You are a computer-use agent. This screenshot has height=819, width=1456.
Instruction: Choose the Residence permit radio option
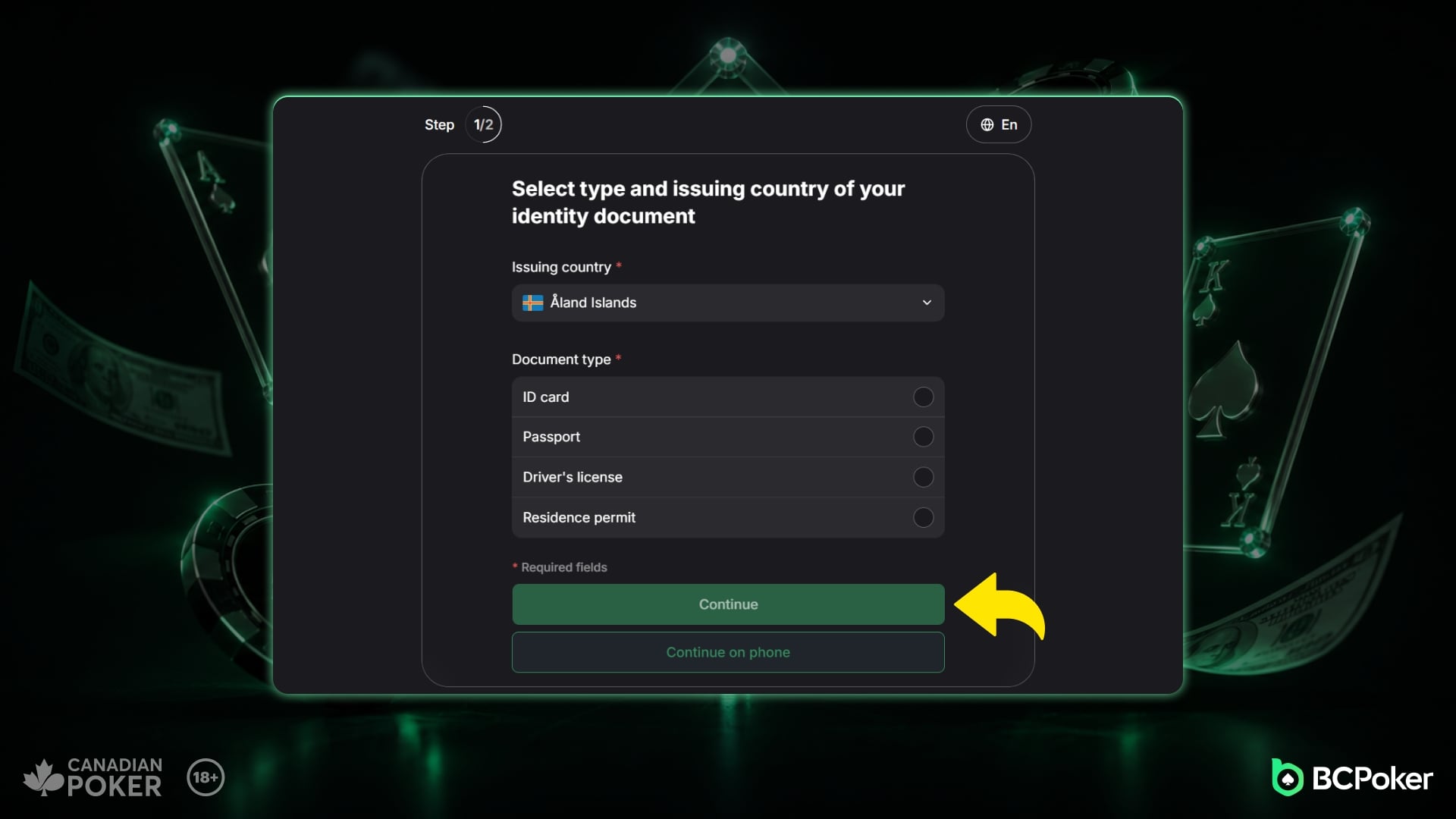923,517
